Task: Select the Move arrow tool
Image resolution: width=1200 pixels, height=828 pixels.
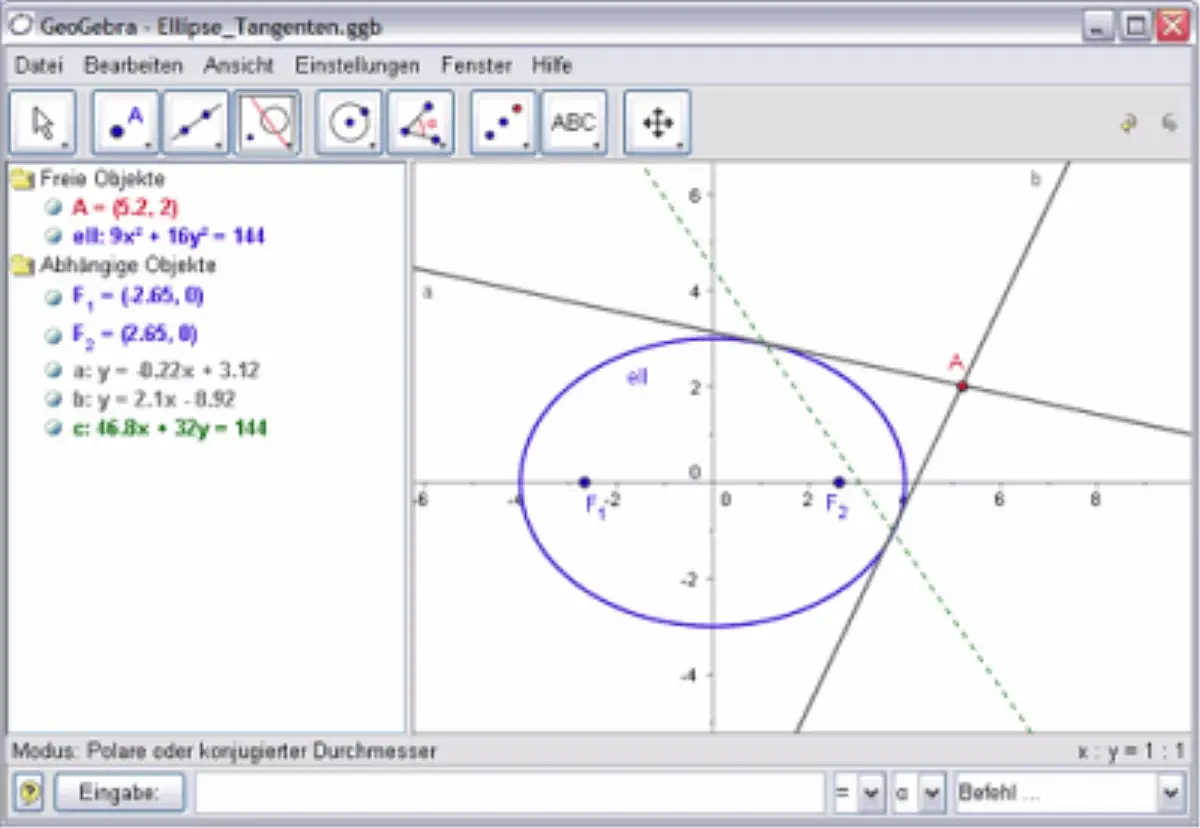Action: (42, 123)
